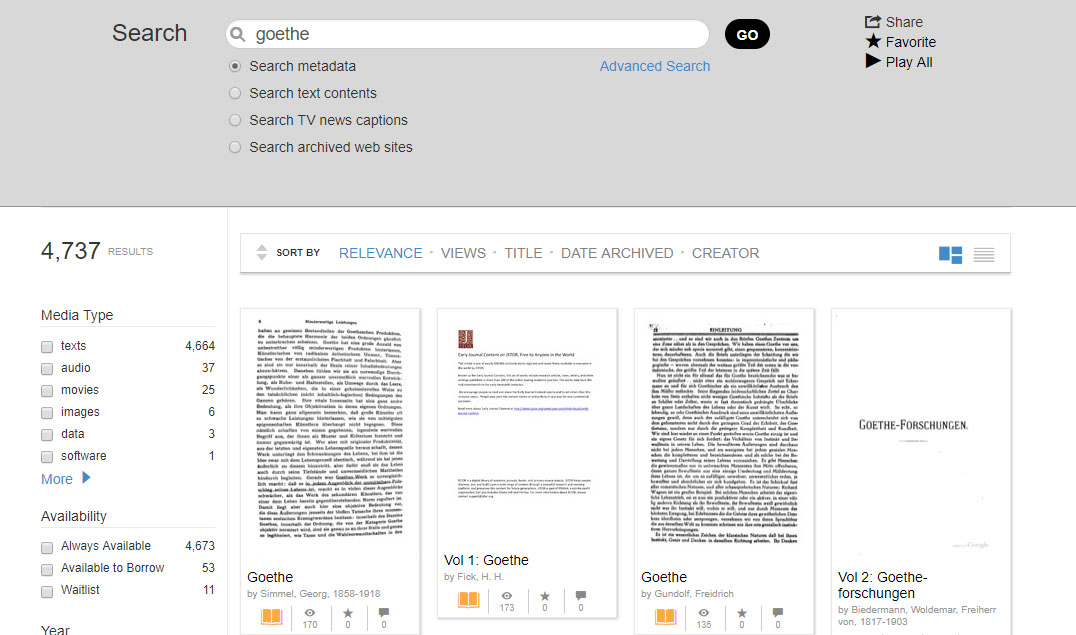This screenshot has height=635, width=1076.
Task: Enable the Always Available filter checkbox
Action: point(47,548)
